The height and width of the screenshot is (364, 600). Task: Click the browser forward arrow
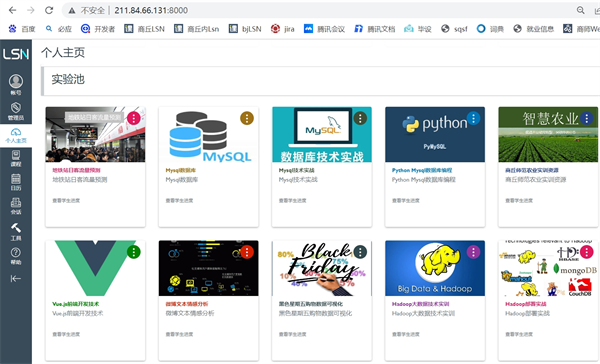(x=31, y=10)
